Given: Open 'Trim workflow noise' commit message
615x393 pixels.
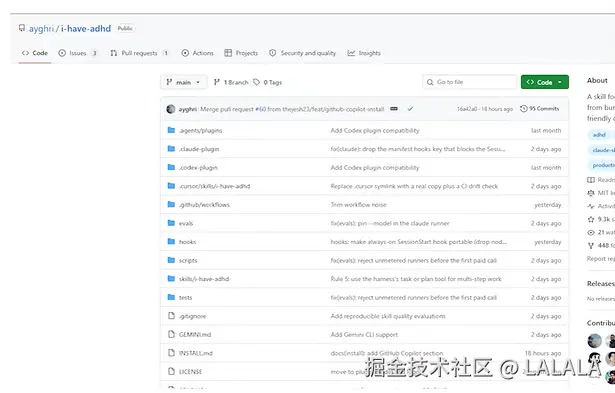Looking at the screenshot, I should tap(358, 205).
